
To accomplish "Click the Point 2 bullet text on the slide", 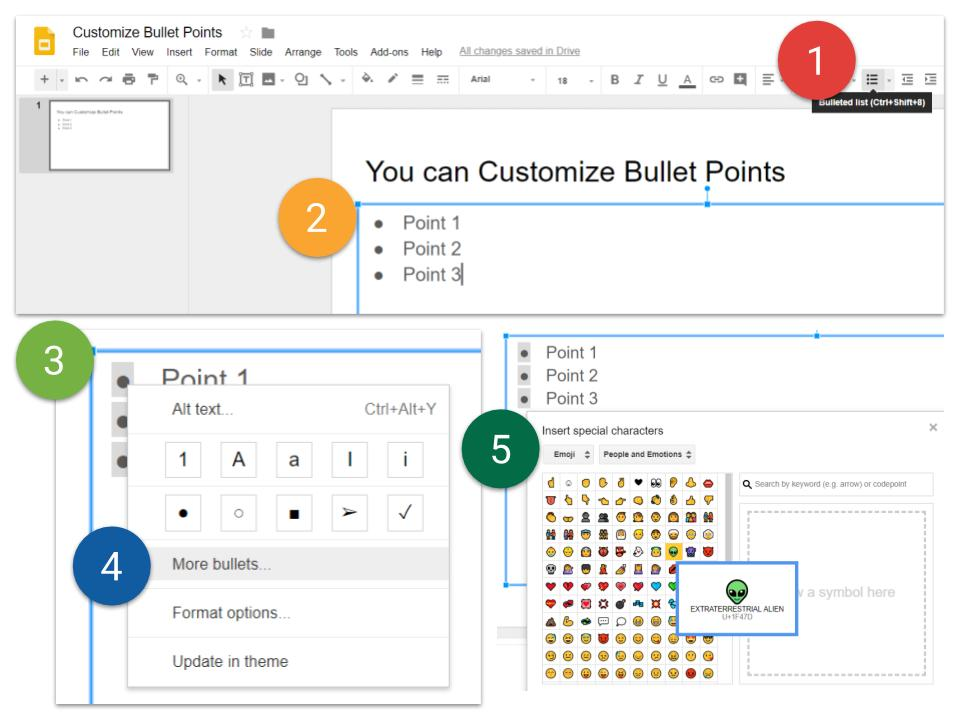I will pos(432,249).
